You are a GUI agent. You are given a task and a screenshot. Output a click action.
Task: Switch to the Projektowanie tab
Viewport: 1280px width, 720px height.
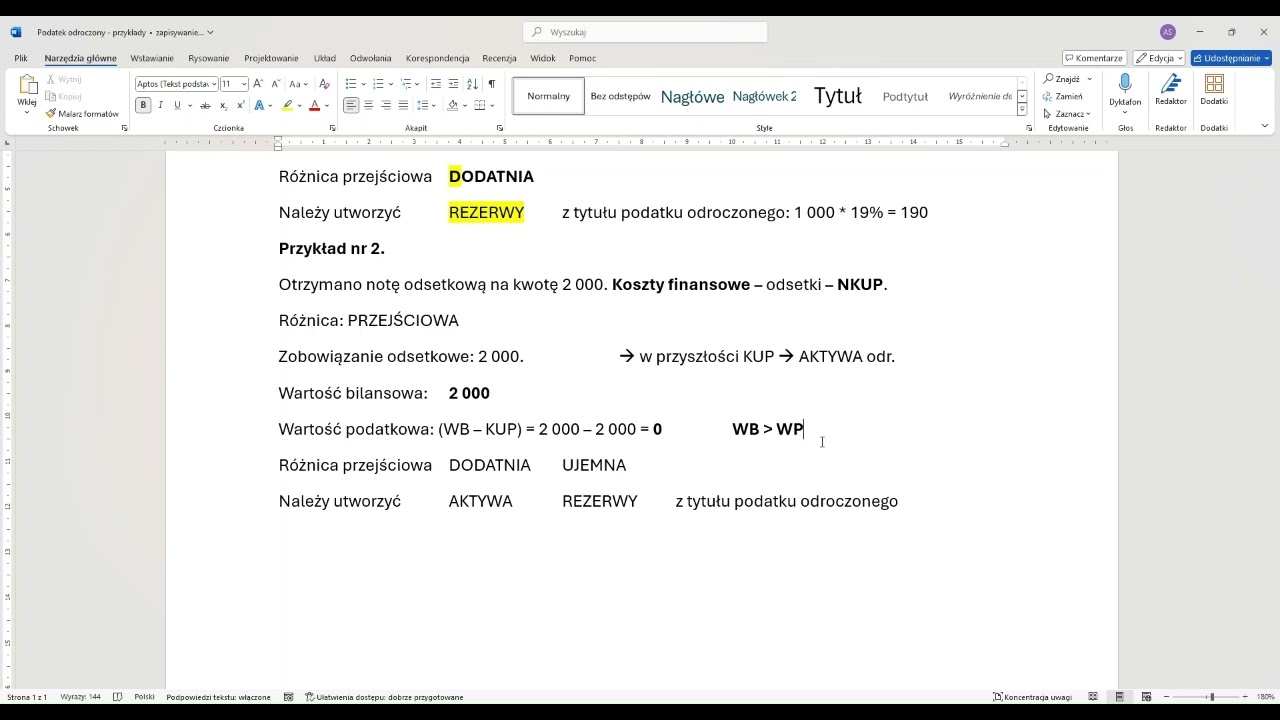(271, 58)
